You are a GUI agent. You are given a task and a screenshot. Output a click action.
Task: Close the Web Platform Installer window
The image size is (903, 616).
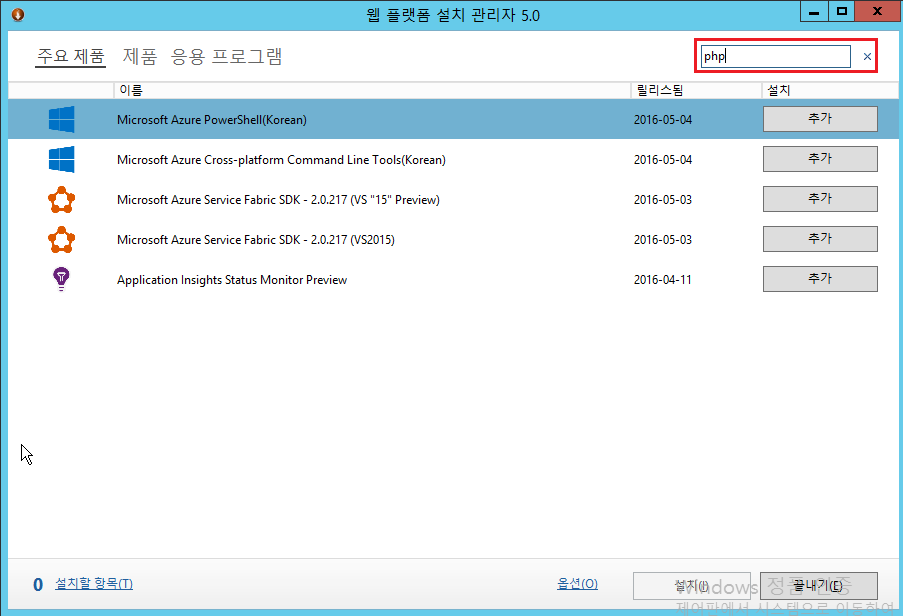click(x=878, y=12)
